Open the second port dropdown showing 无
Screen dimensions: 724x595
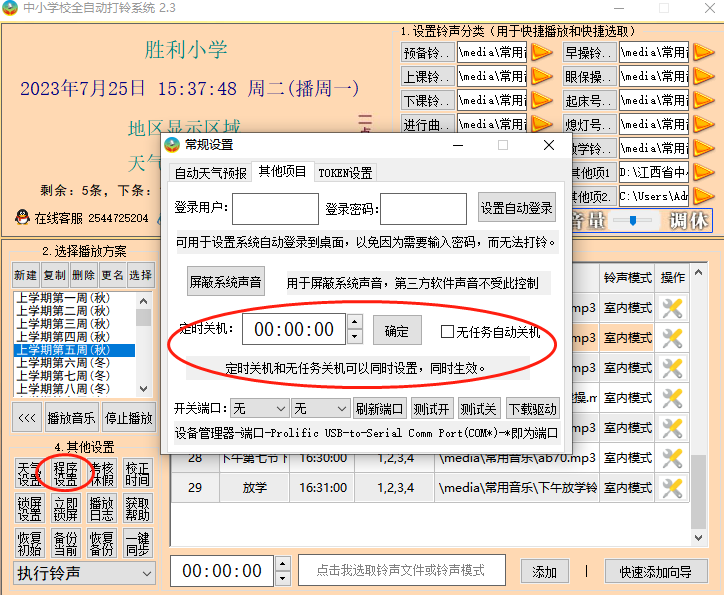tap(319, 408)
